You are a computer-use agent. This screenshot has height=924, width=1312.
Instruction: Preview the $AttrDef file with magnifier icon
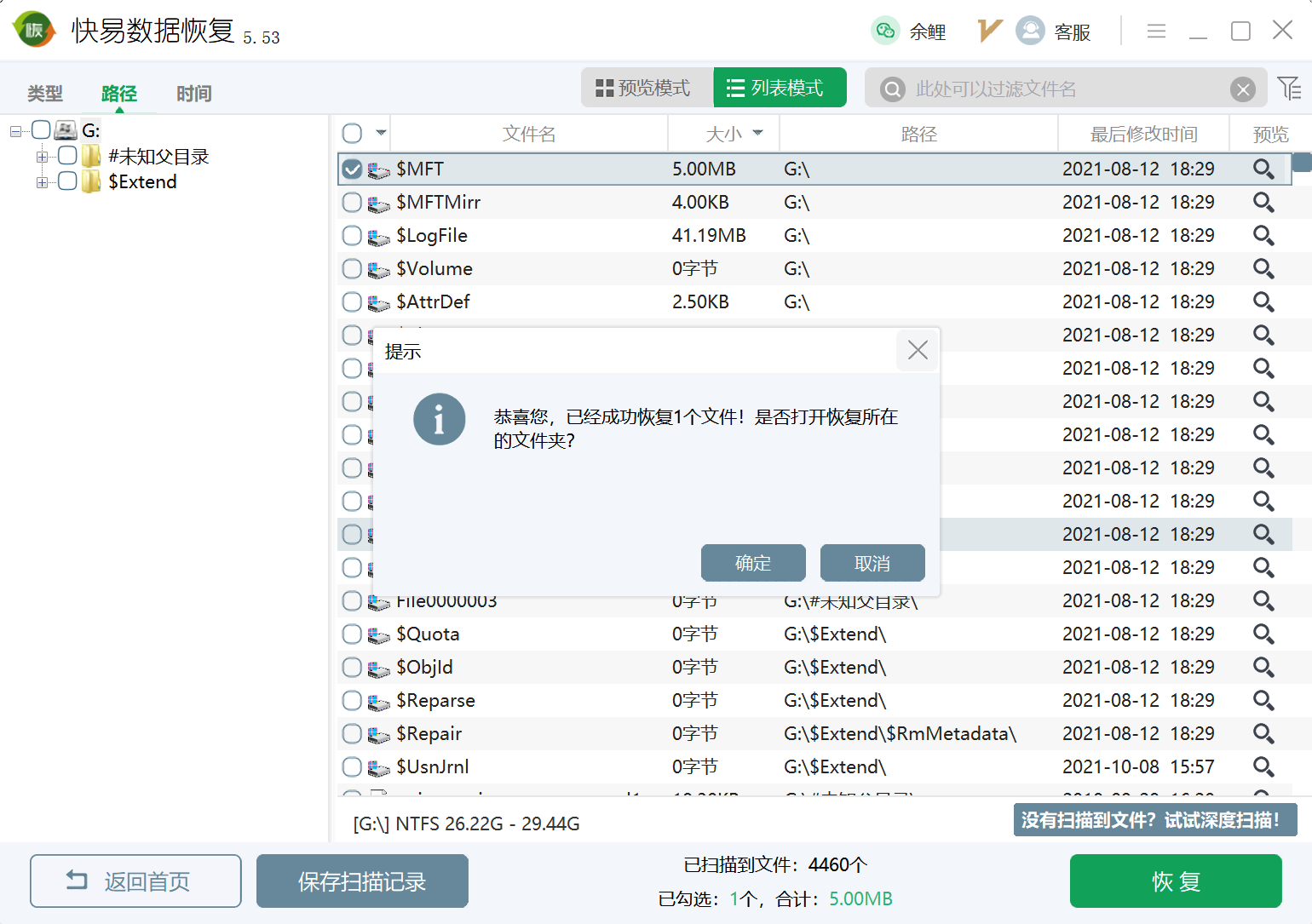point(1263,302)
